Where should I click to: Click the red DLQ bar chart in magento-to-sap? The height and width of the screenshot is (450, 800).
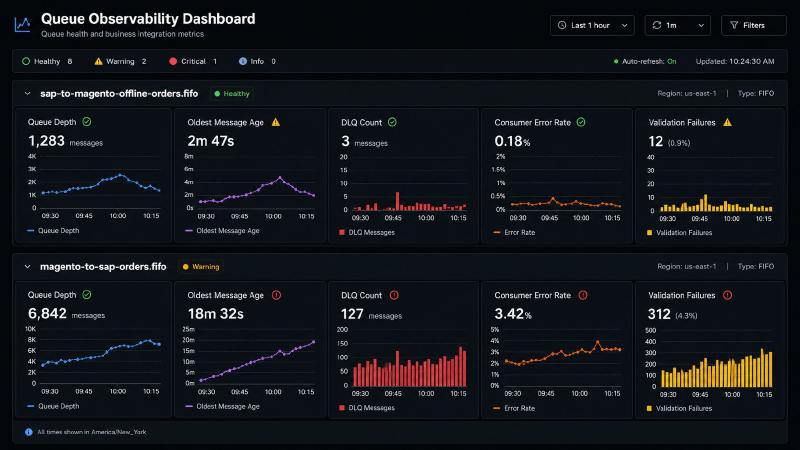[x=410, y=366]
